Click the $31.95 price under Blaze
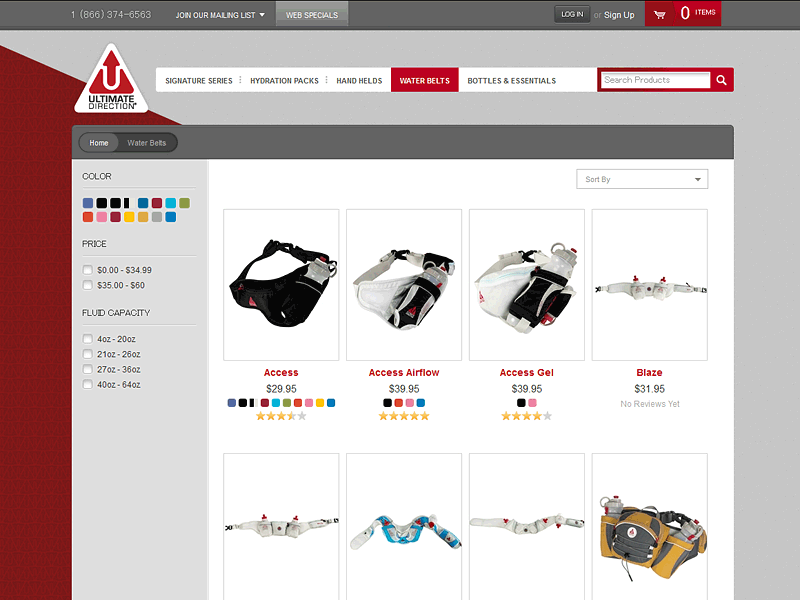The image size is (800, 600). (649, 389)
